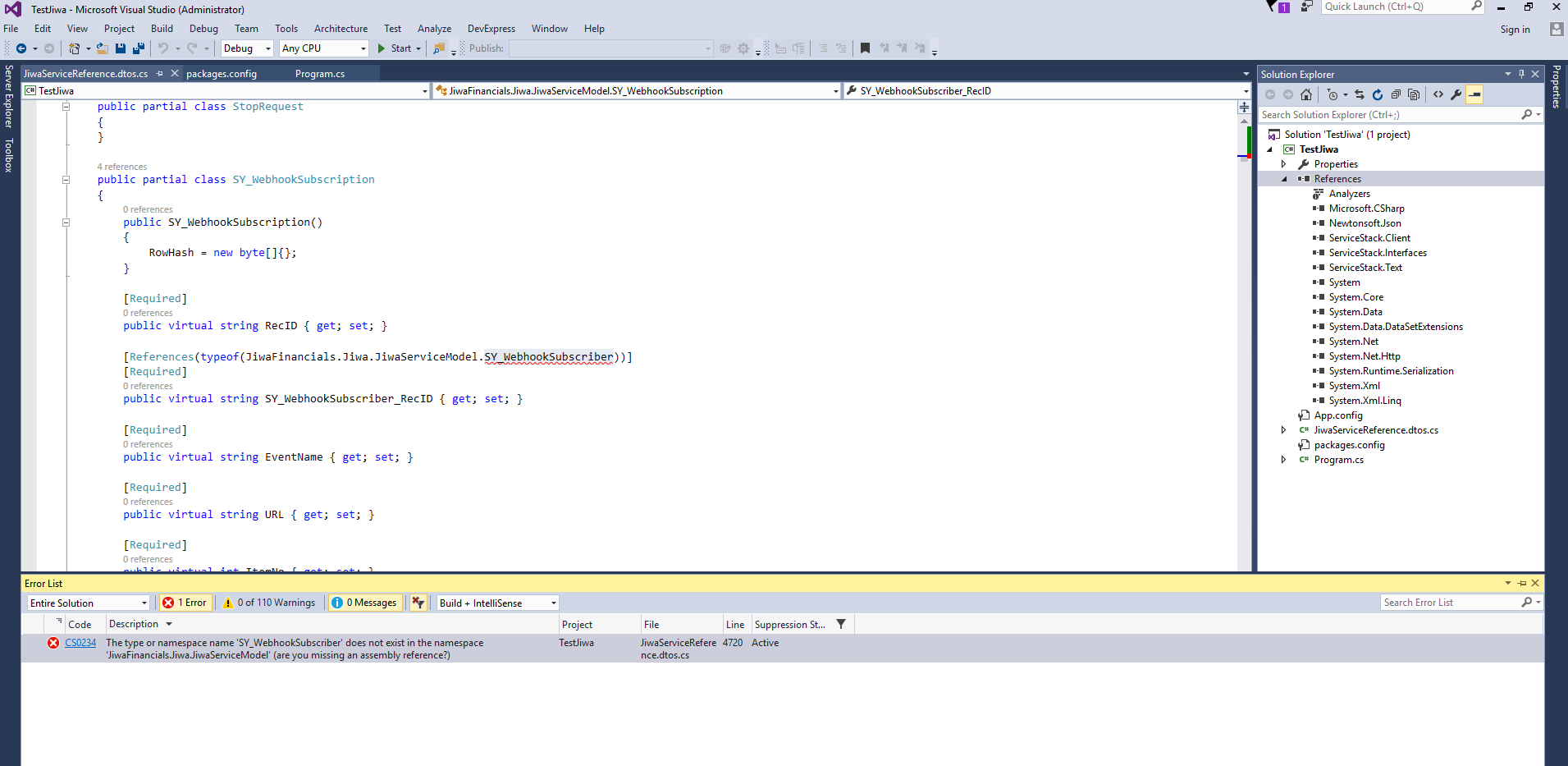Image resolution: width=1568 pixels, height=766 pixels.
Task: Click the bookmark toggle icon in toolbar
Action: coord(865,48)
